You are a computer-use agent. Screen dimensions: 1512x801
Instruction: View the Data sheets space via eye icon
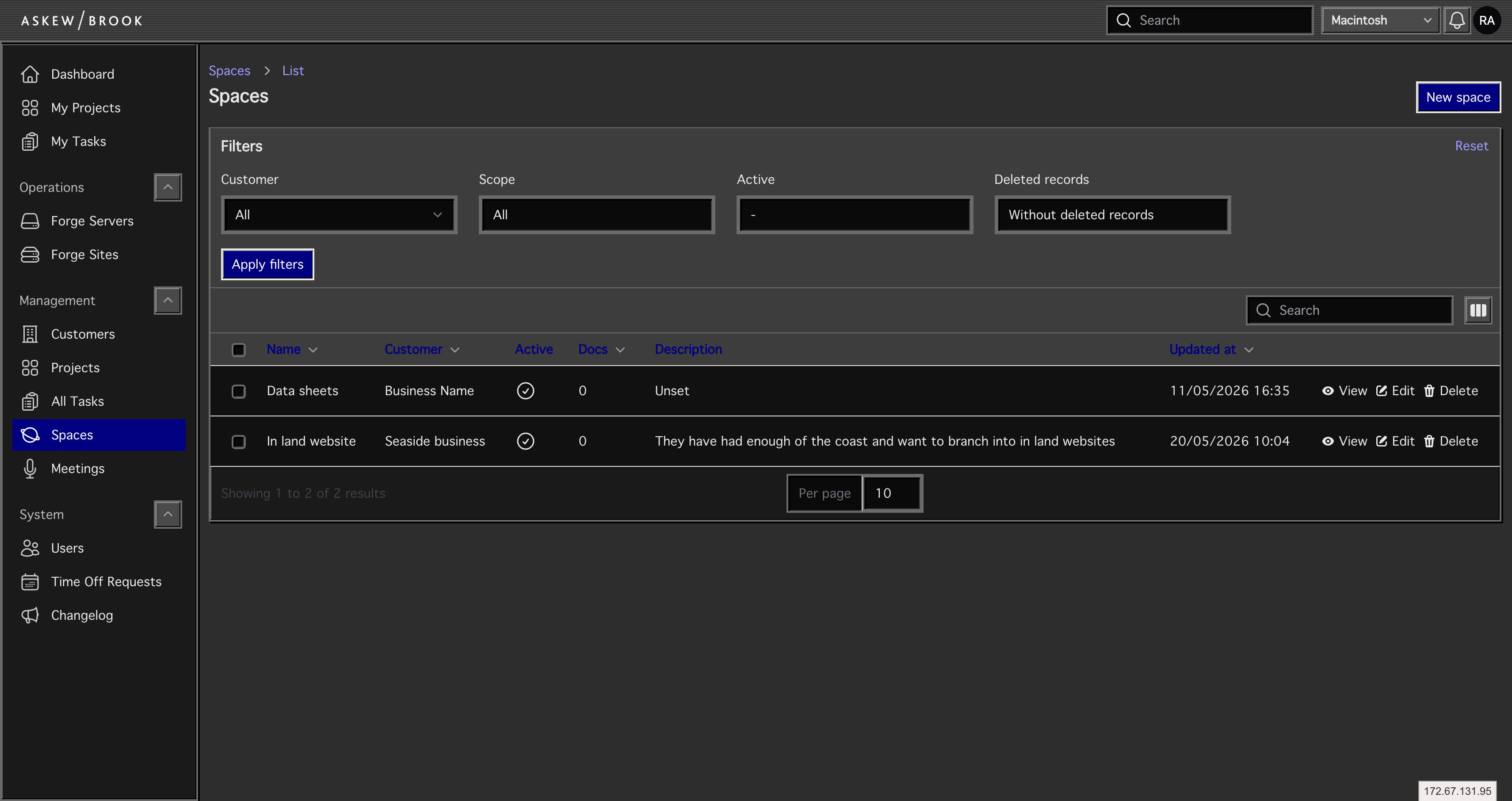pos(1328,391)
